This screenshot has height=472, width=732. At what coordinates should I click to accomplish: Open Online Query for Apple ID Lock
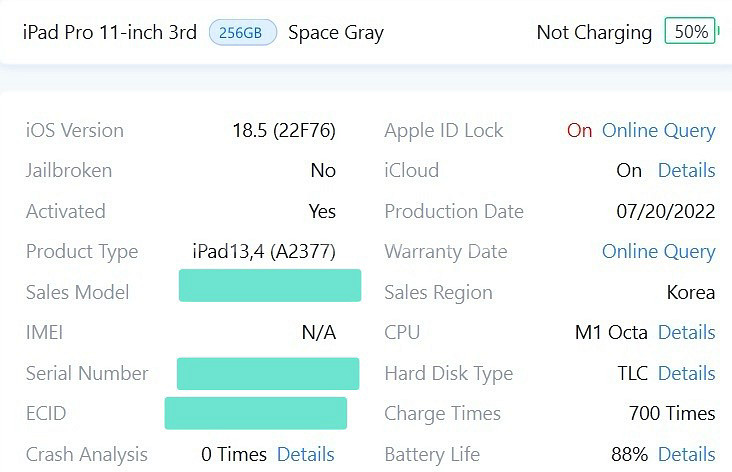point(658,131)
